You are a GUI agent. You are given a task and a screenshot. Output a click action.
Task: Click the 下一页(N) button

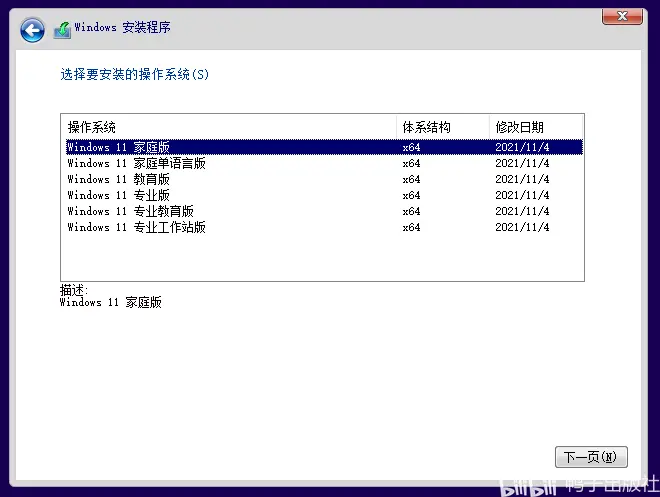(x=591, y=457)
